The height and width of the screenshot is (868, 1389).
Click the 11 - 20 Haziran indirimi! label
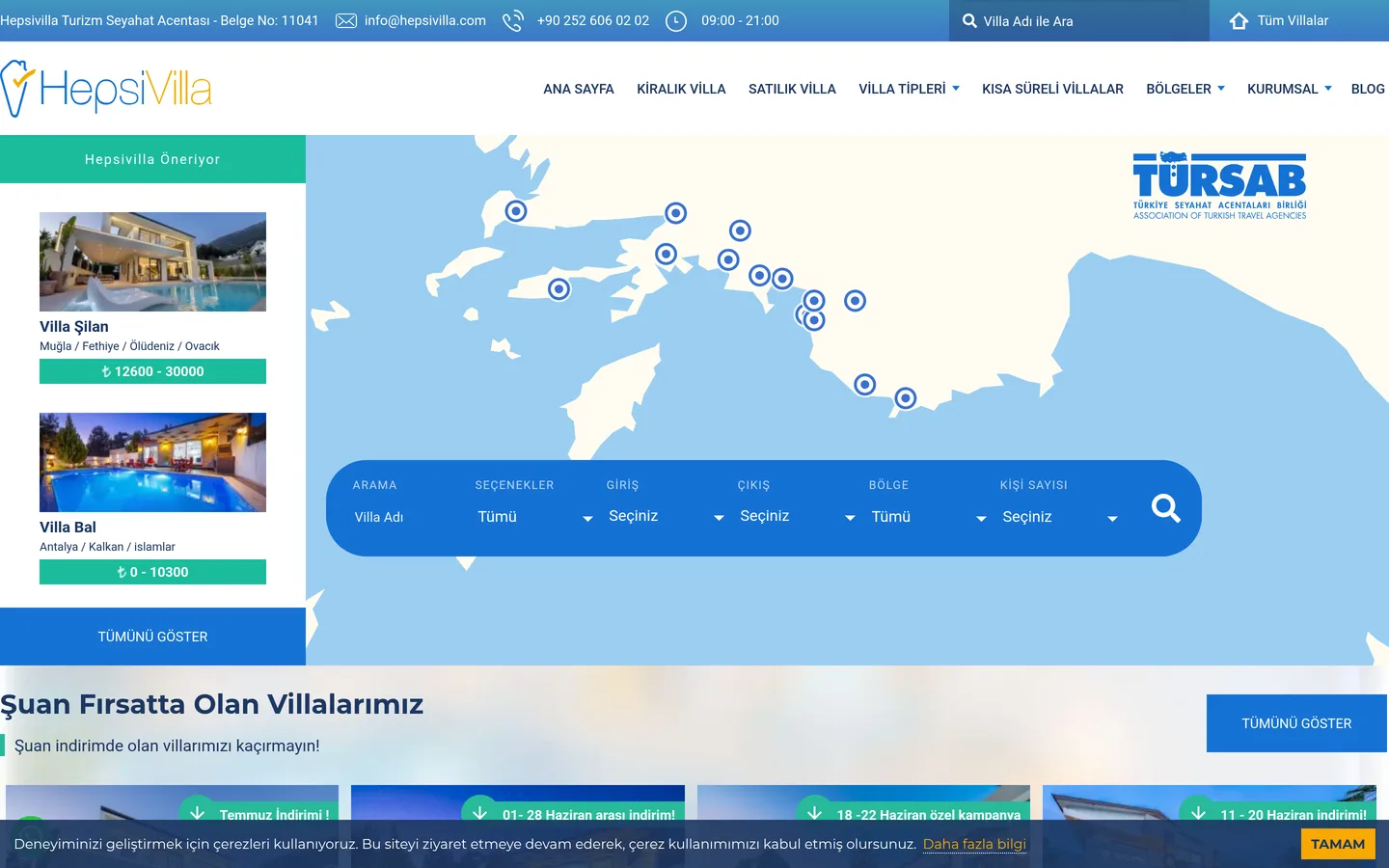[1294, 815]
